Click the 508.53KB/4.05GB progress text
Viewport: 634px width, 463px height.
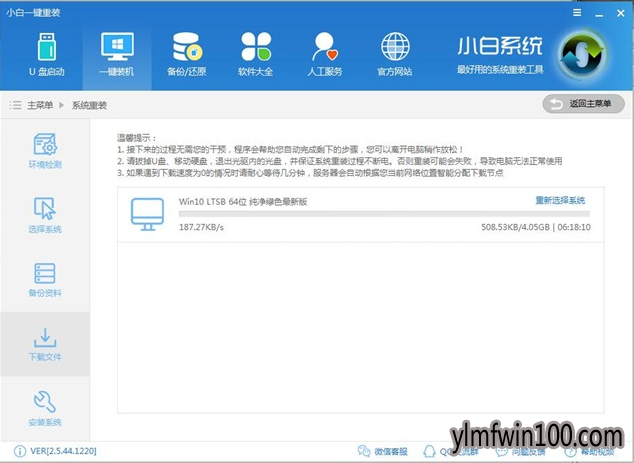(516, 227)
